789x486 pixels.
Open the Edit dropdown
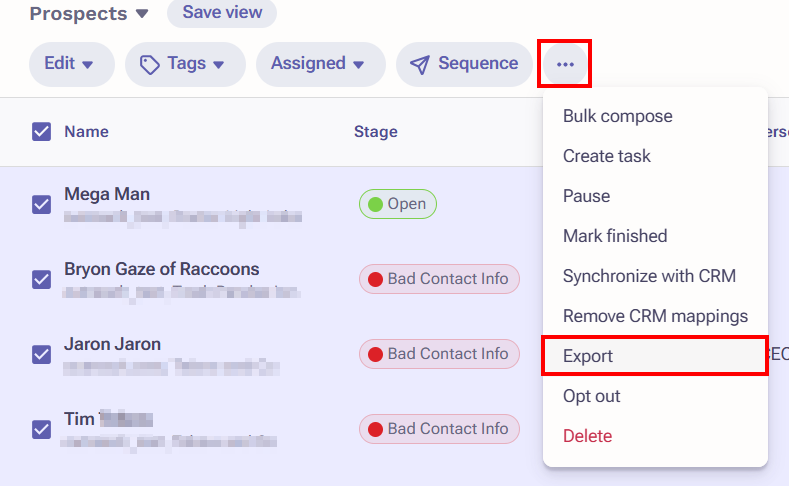[71, 64]
